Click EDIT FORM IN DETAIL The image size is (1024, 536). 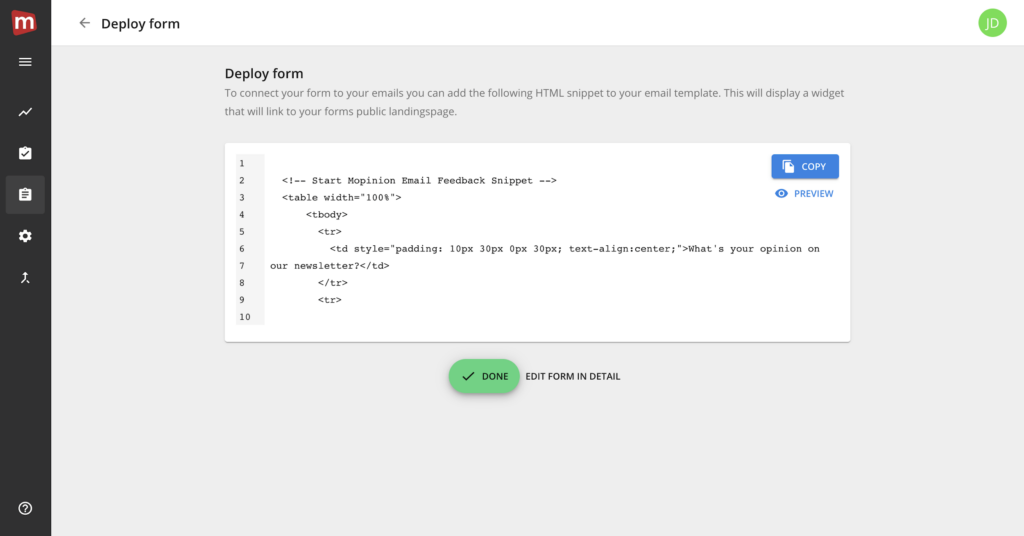tap(573, 377)
